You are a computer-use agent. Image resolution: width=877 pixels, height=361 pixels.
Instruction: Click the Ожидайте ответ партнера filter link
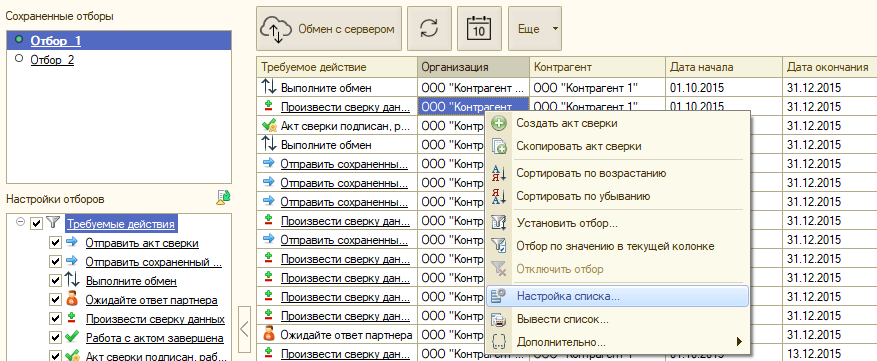point(152,300)
